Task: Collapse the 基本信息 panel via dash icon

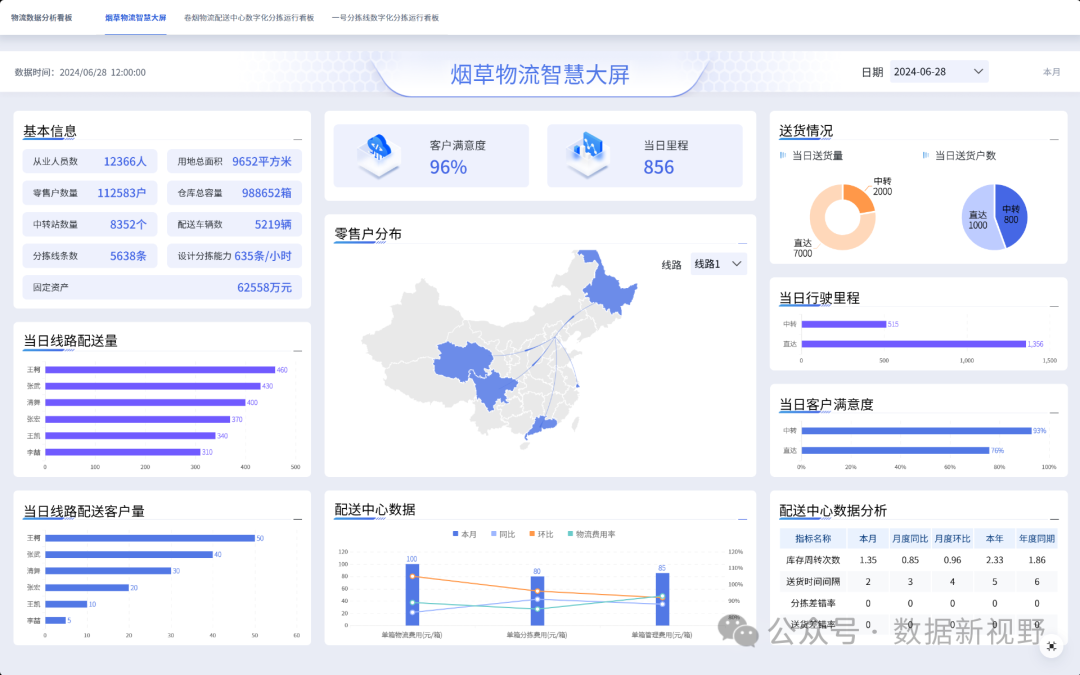Action: 297,140
